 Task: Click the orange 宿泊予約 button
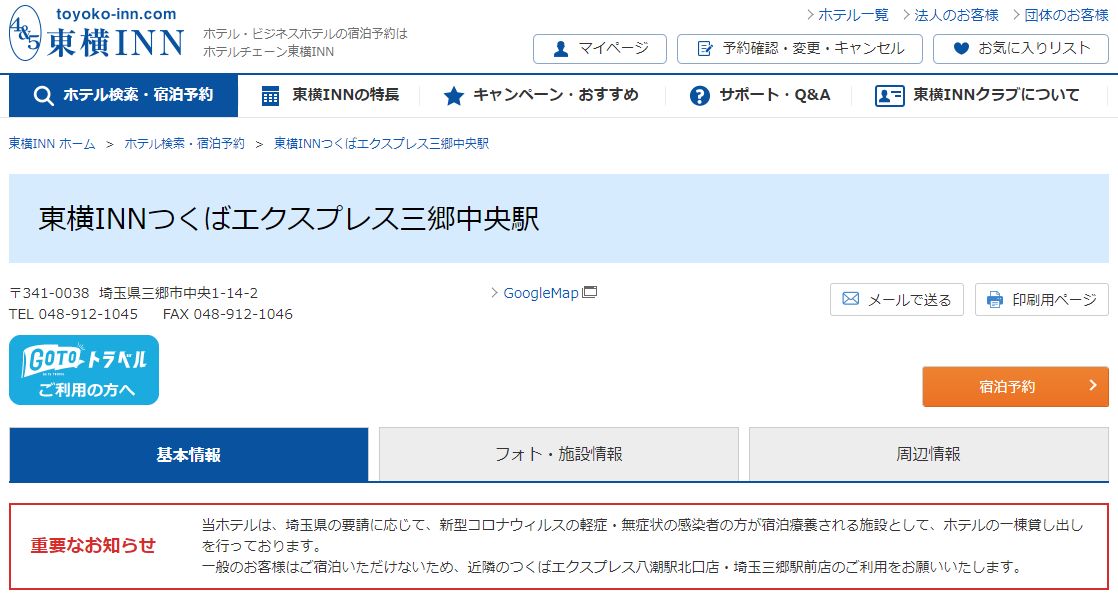[x=1015, y=387]
